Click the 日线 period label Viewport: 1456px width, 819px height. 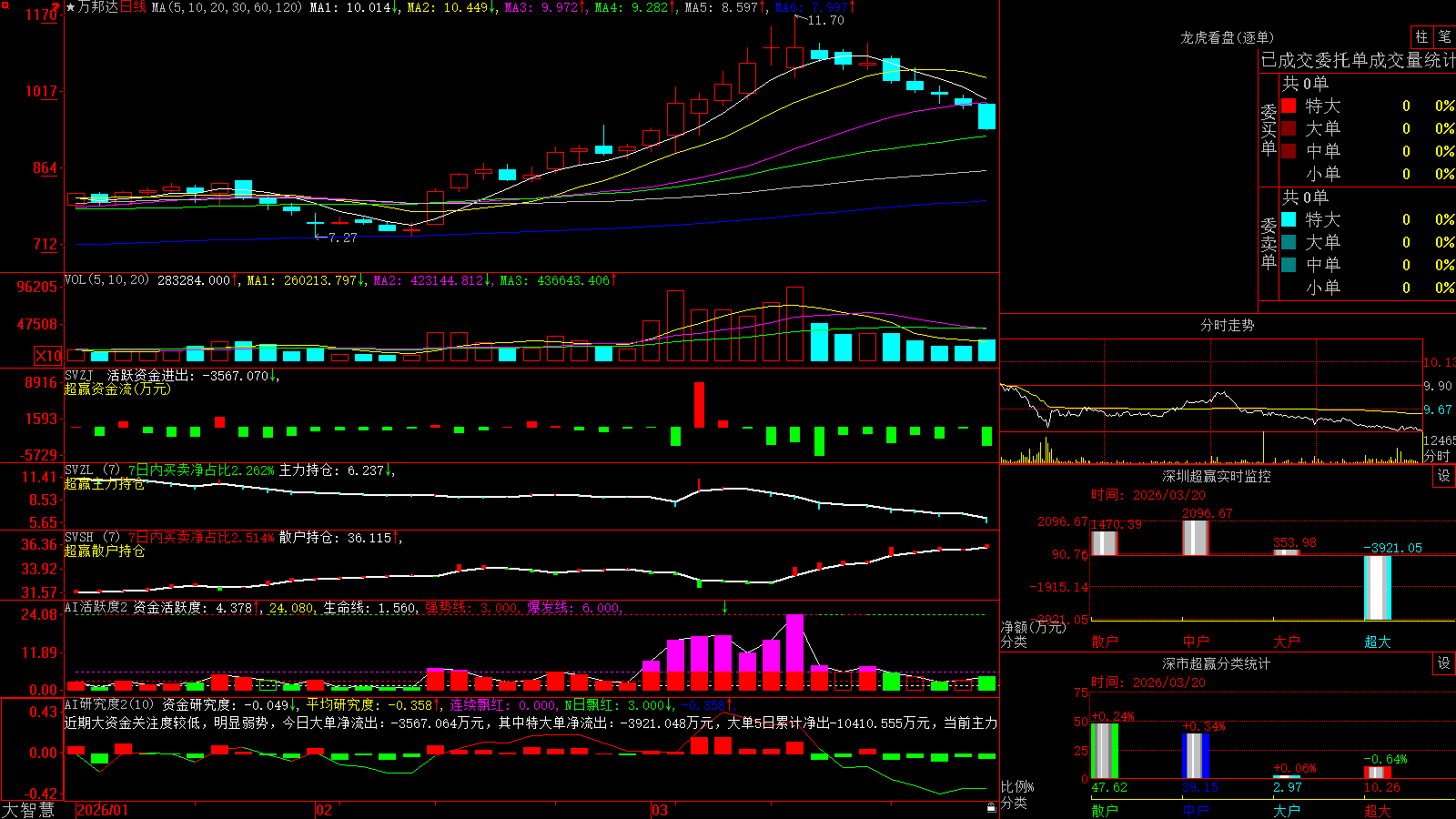133,7
